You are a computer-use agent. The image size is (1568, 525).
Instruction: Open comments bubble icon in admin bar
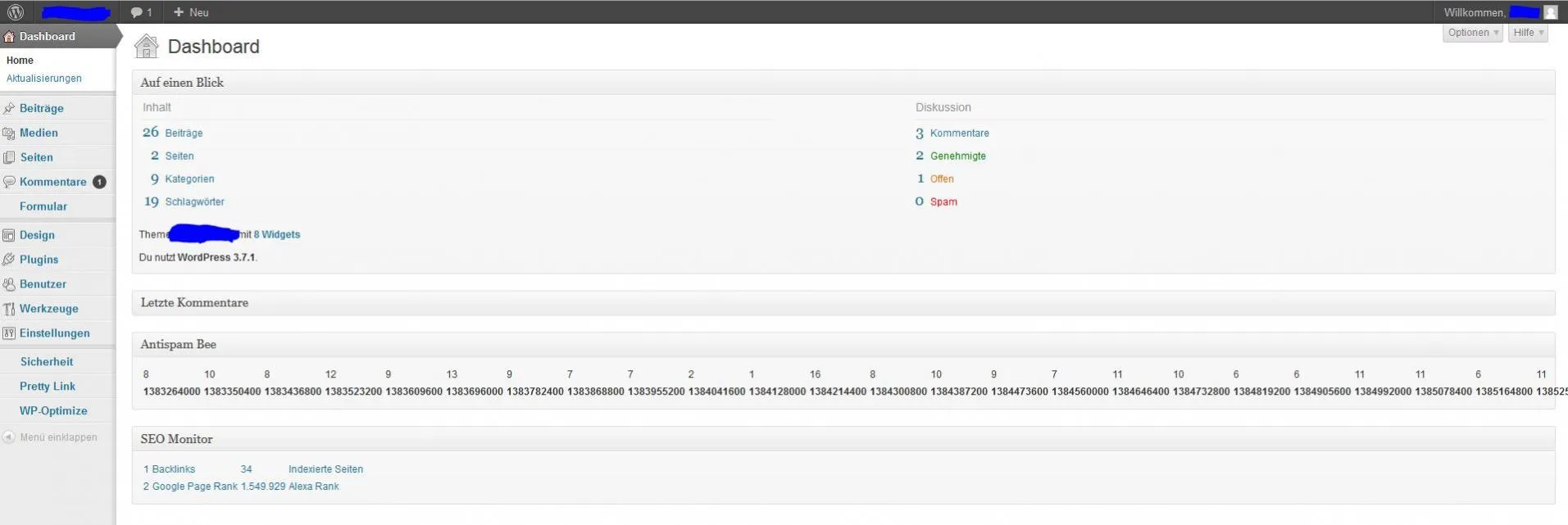(137, 12)
